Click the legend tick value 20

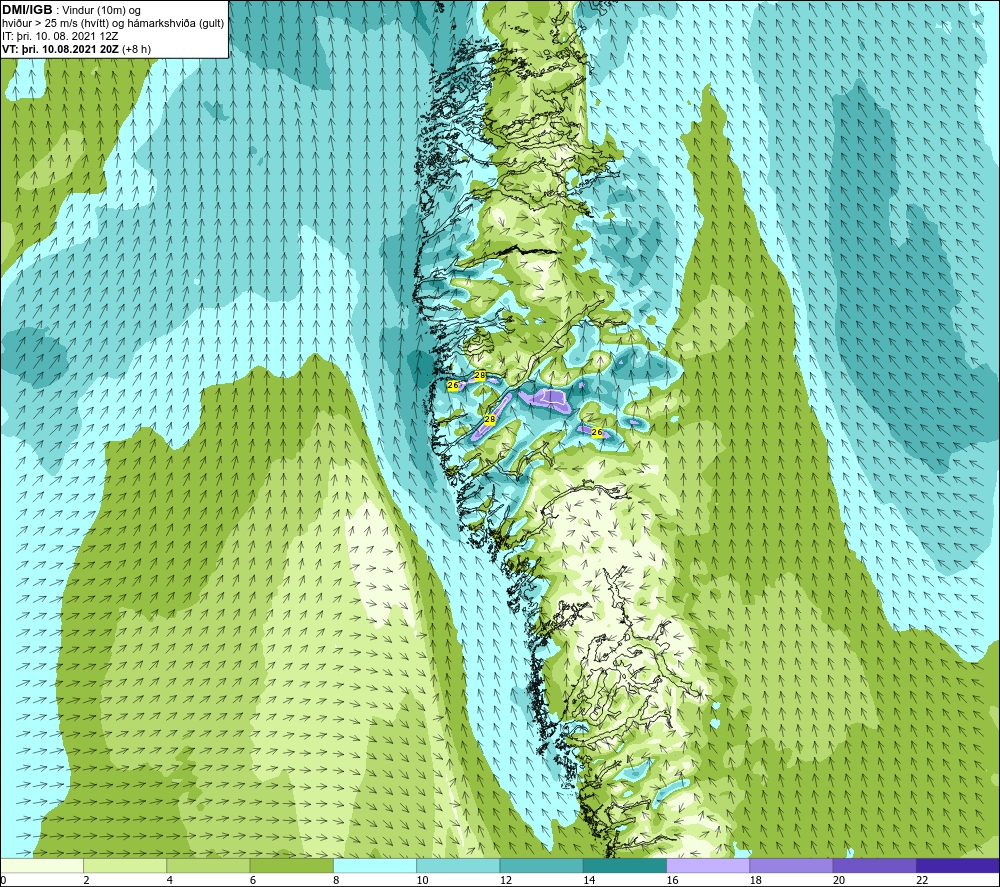pyautogui.click(x=839, y=881)
